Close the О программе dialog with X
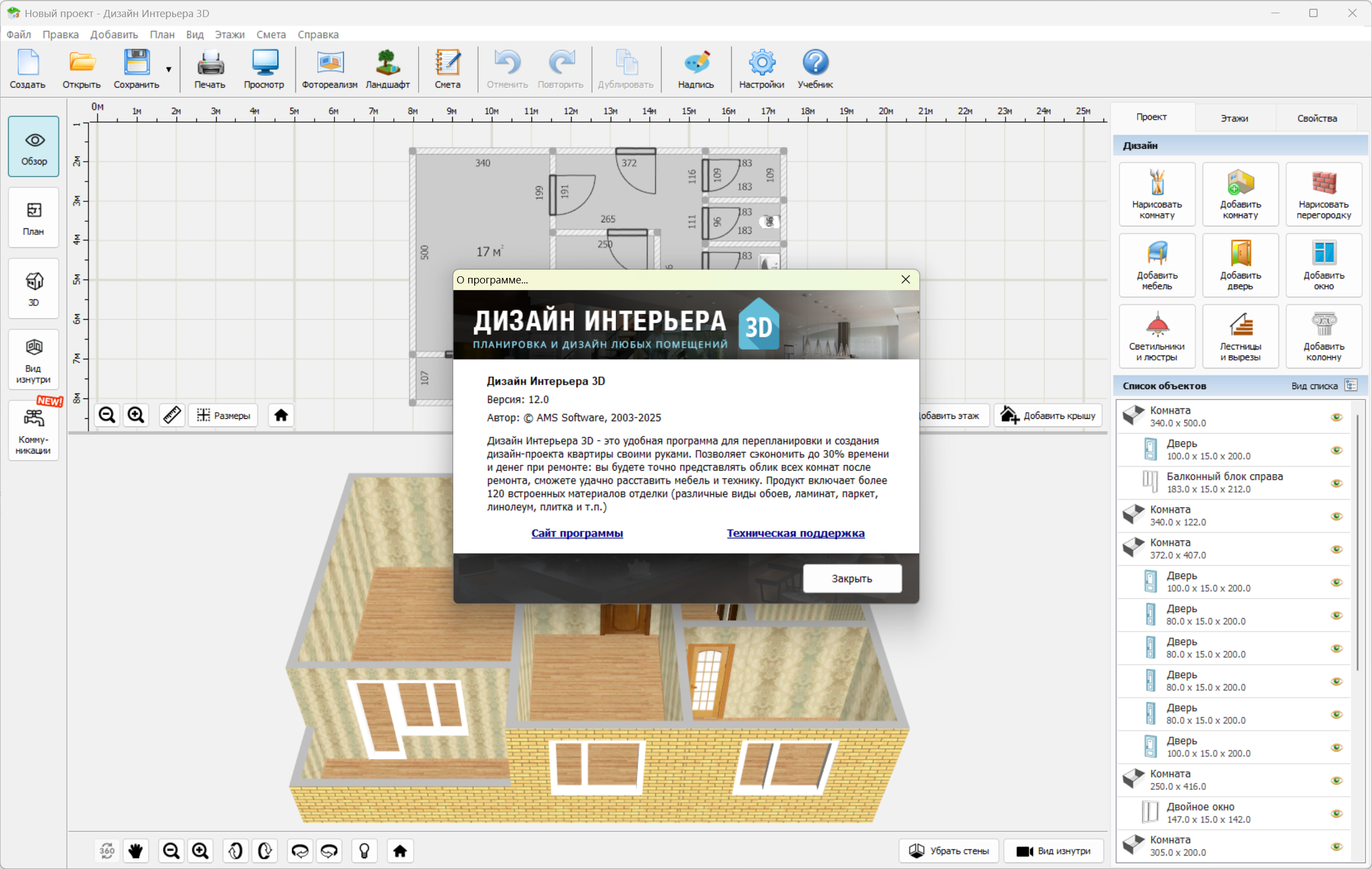The width and height of the screenshot is (1372, 869). [x=905, y=279]
